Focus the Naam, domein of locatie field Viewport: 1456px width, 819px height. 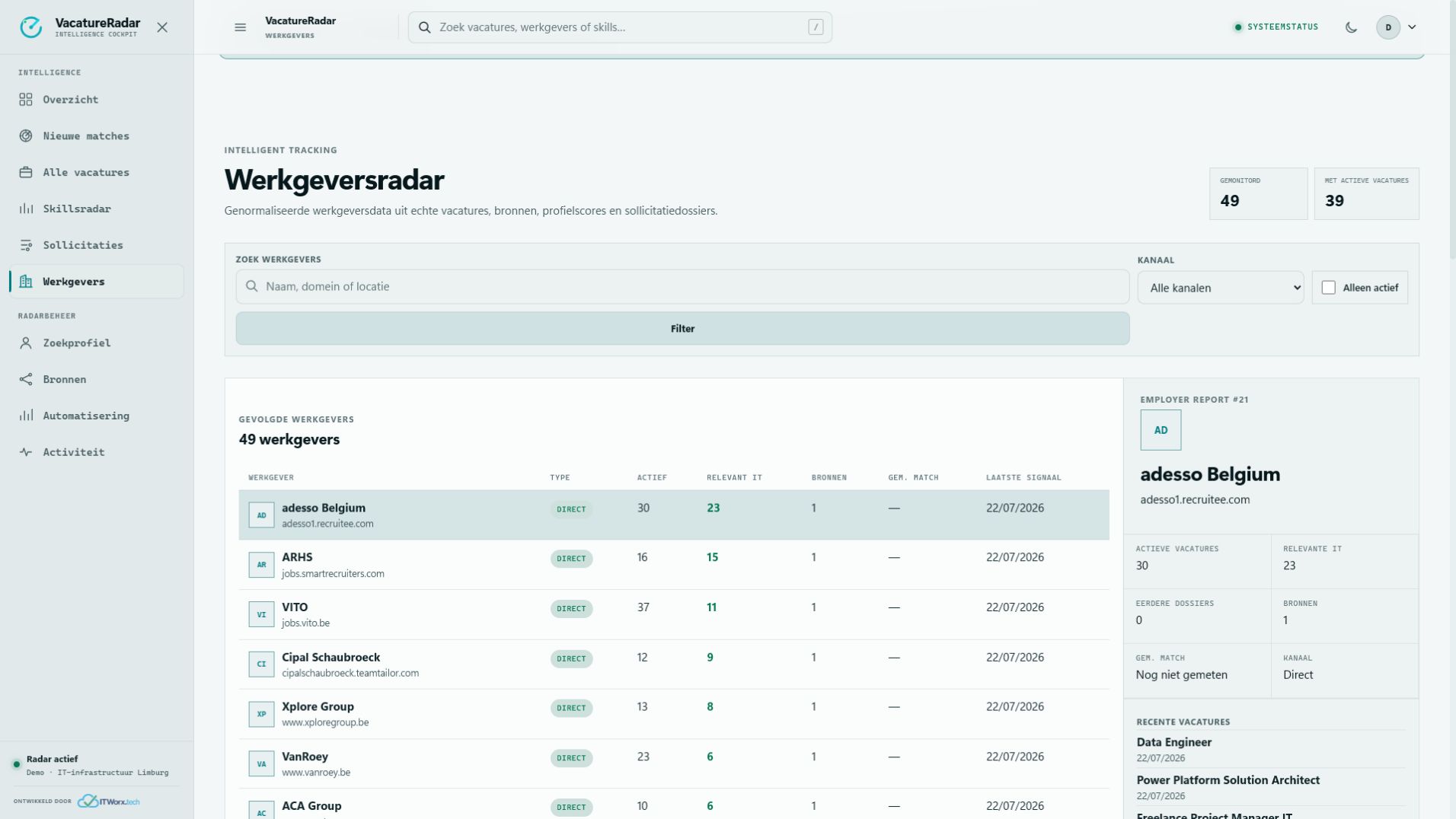tap(682, 287)
